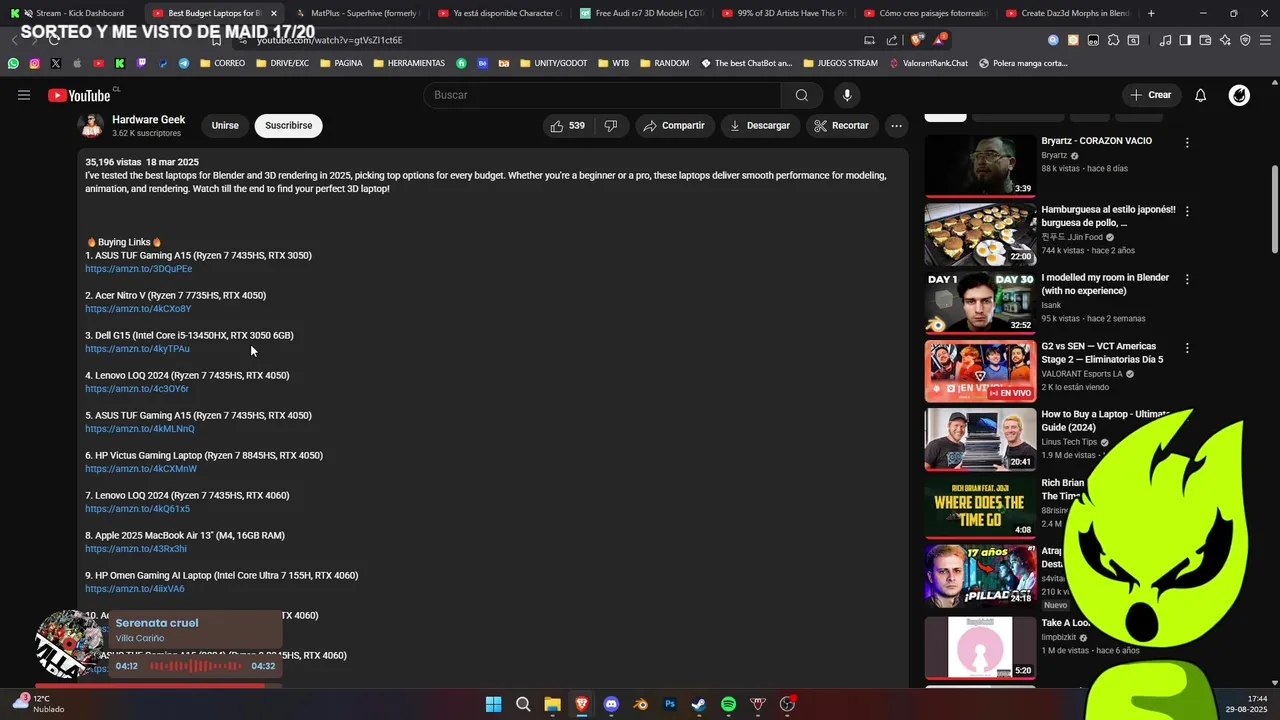Viewport: 1280px width, 720px height.
Task: Open the Kick bookmark icon
Action: (119, 63)
